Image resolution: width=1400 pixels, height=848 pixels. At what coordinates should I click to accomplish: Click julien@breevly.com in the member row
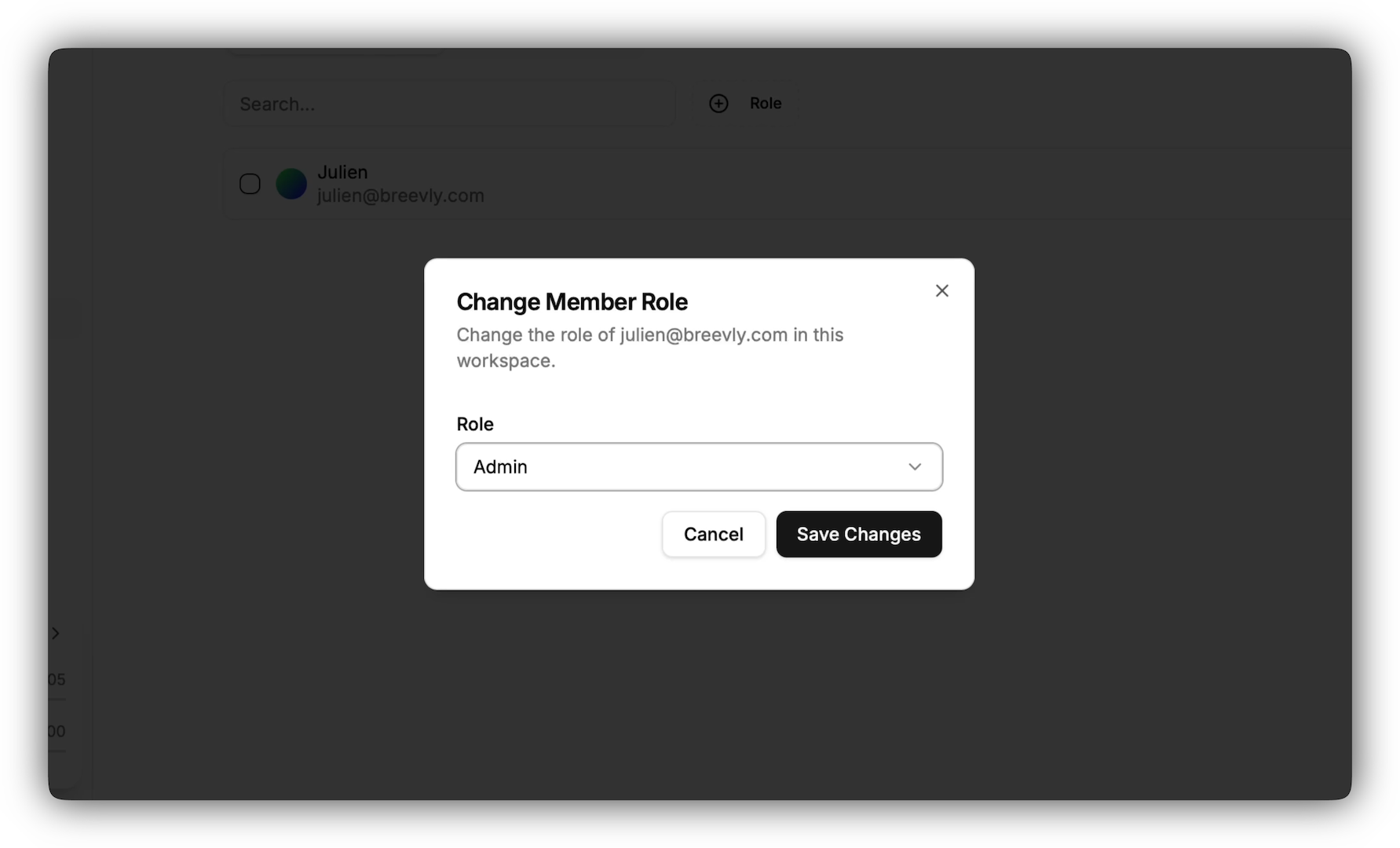pos(400,196)
